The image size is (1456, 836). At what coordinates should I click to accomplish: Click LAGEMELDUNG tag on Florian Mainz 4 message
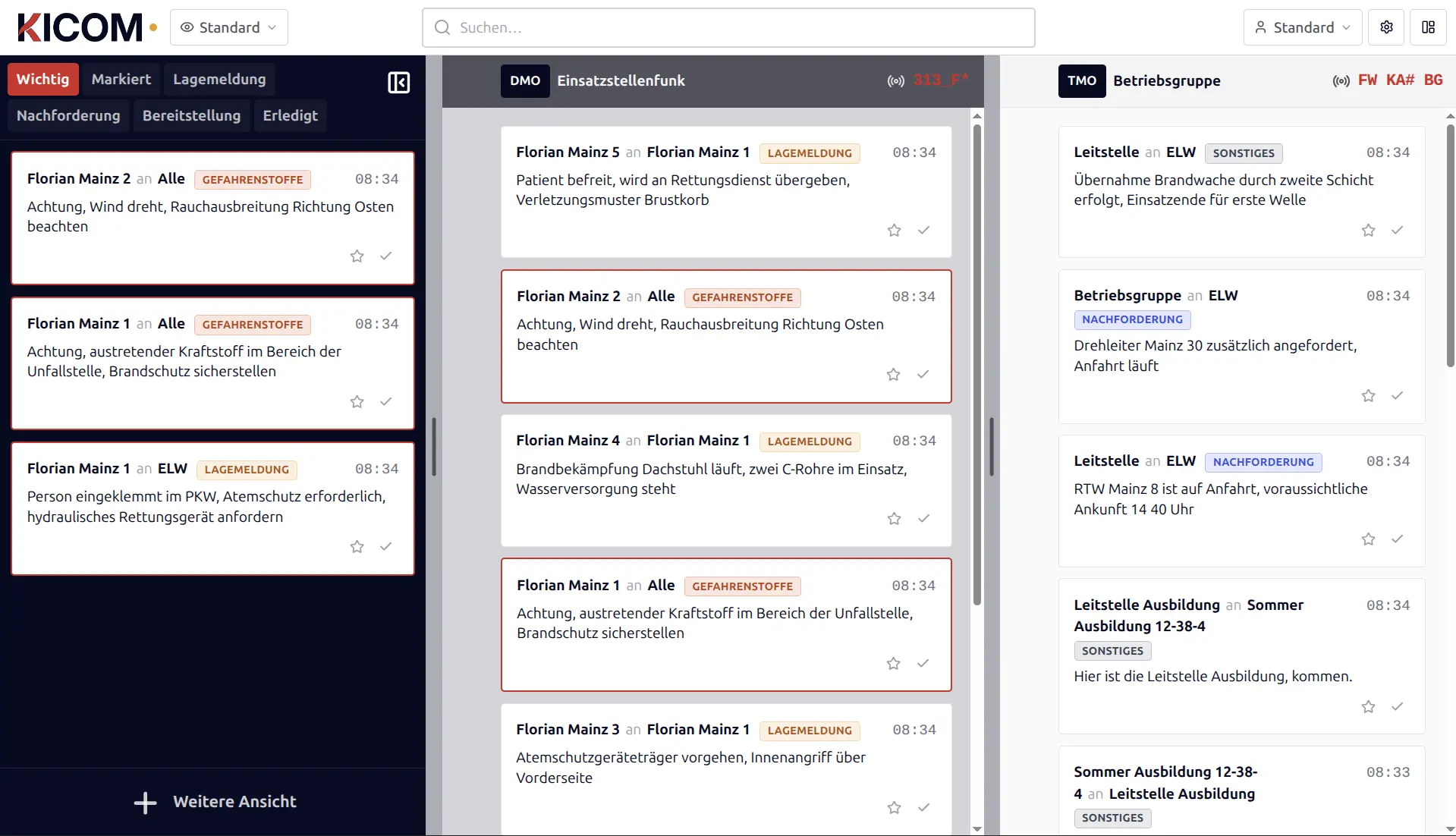coord(810,442)
